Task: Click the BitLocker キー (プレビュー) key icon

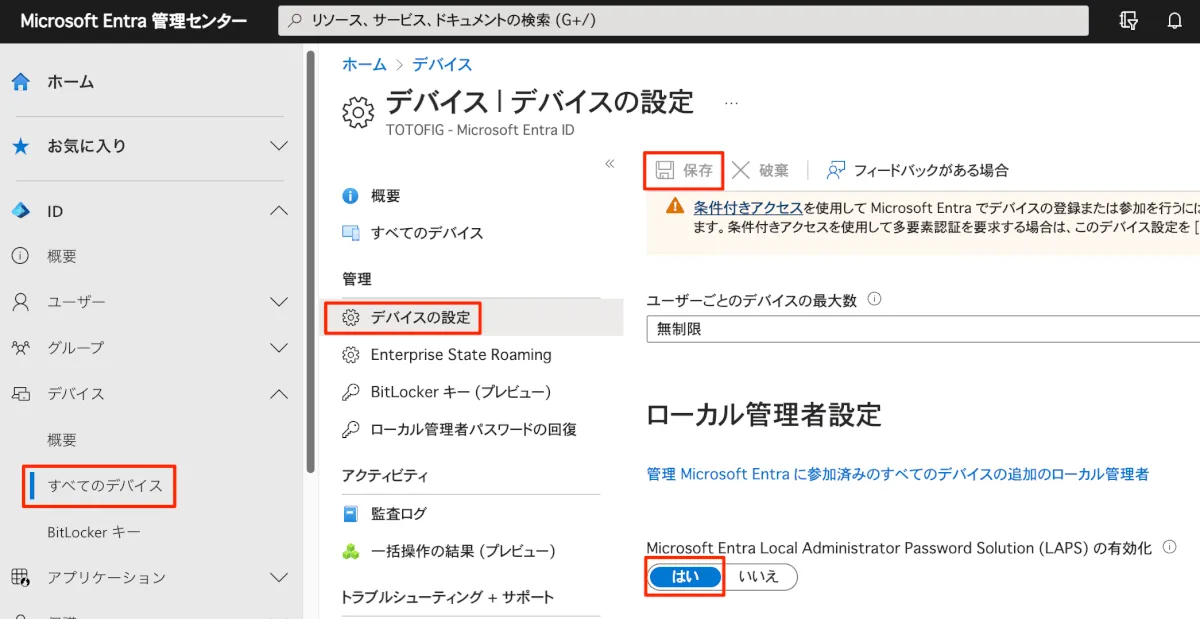Action: [x=350, y=392]
